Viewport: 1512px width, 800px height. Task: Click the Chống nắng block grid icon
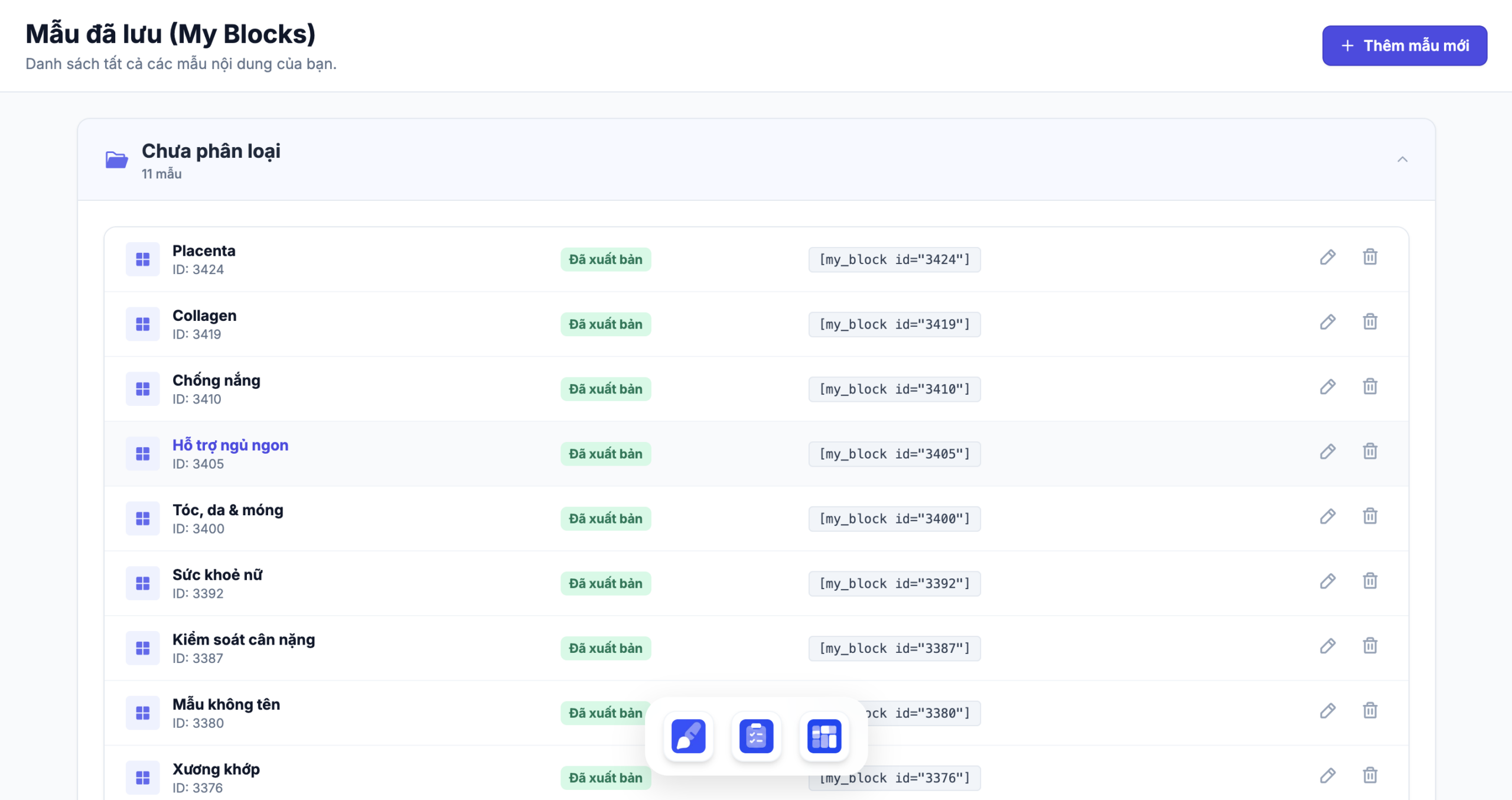coord(143,389)
